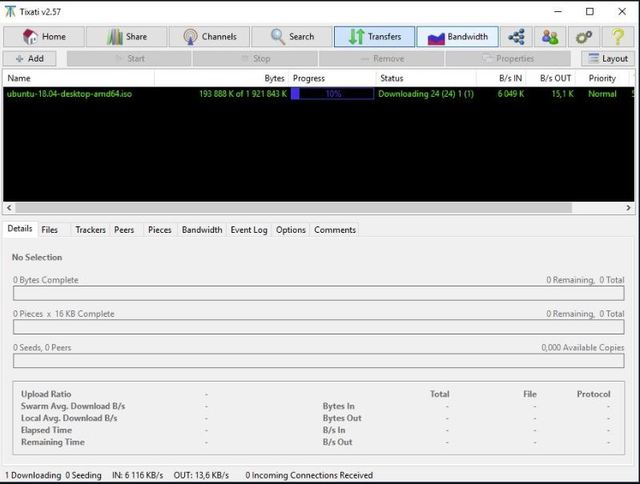Image resolution: width=640 pixels, height=484 pixels.
Task: Show the Bandwidth graph view
Action: pyautogui.click(x=457, y=37)
